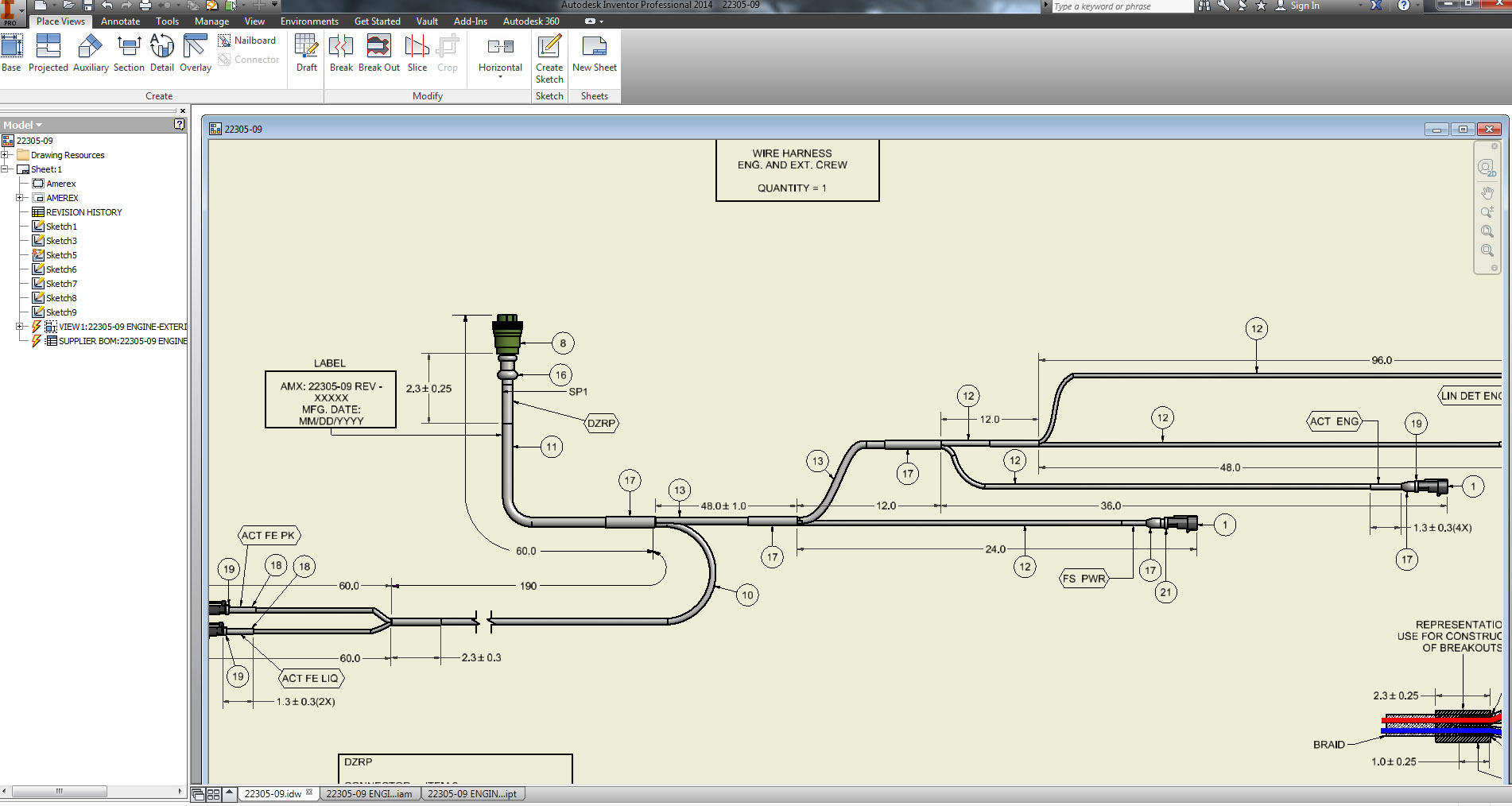The width and height of the screenshot is (1512, 806).
Task: Select Sketch9 in the browser tree
Action: coord(55,312)
